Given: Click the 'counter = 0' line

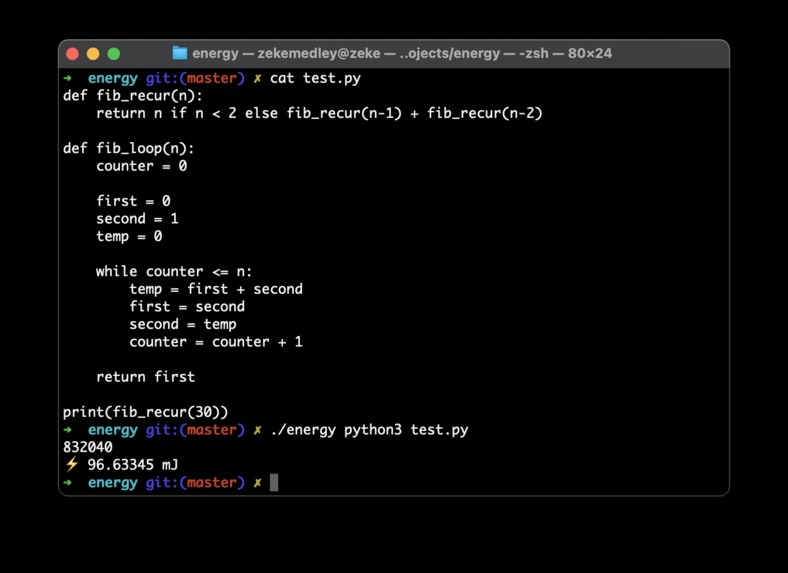Looking at the screenshot, I should [x=142, y=166].
